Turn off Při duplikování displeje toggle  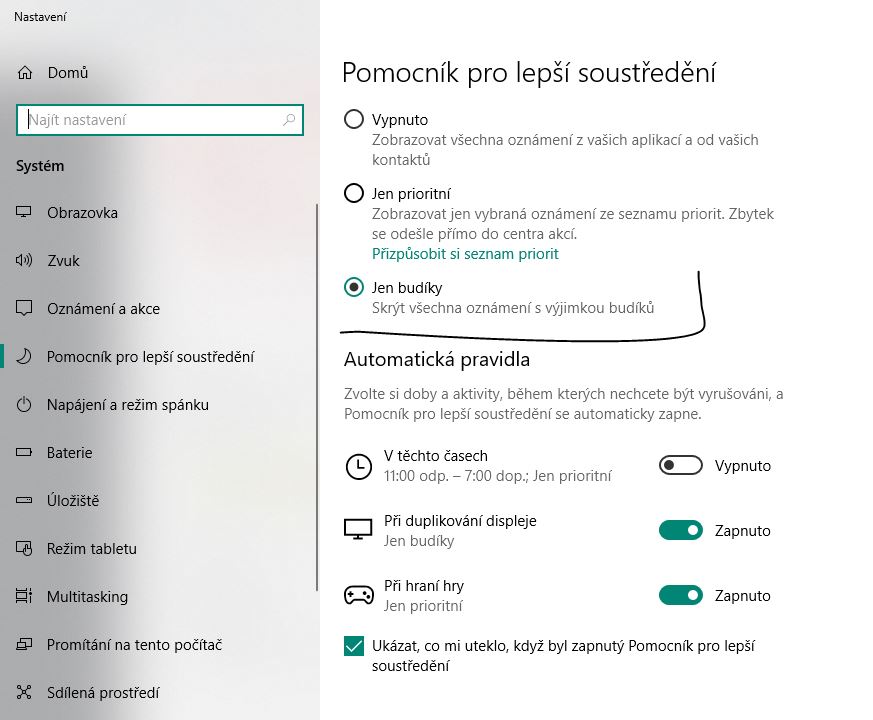click(x=680, y=530)
